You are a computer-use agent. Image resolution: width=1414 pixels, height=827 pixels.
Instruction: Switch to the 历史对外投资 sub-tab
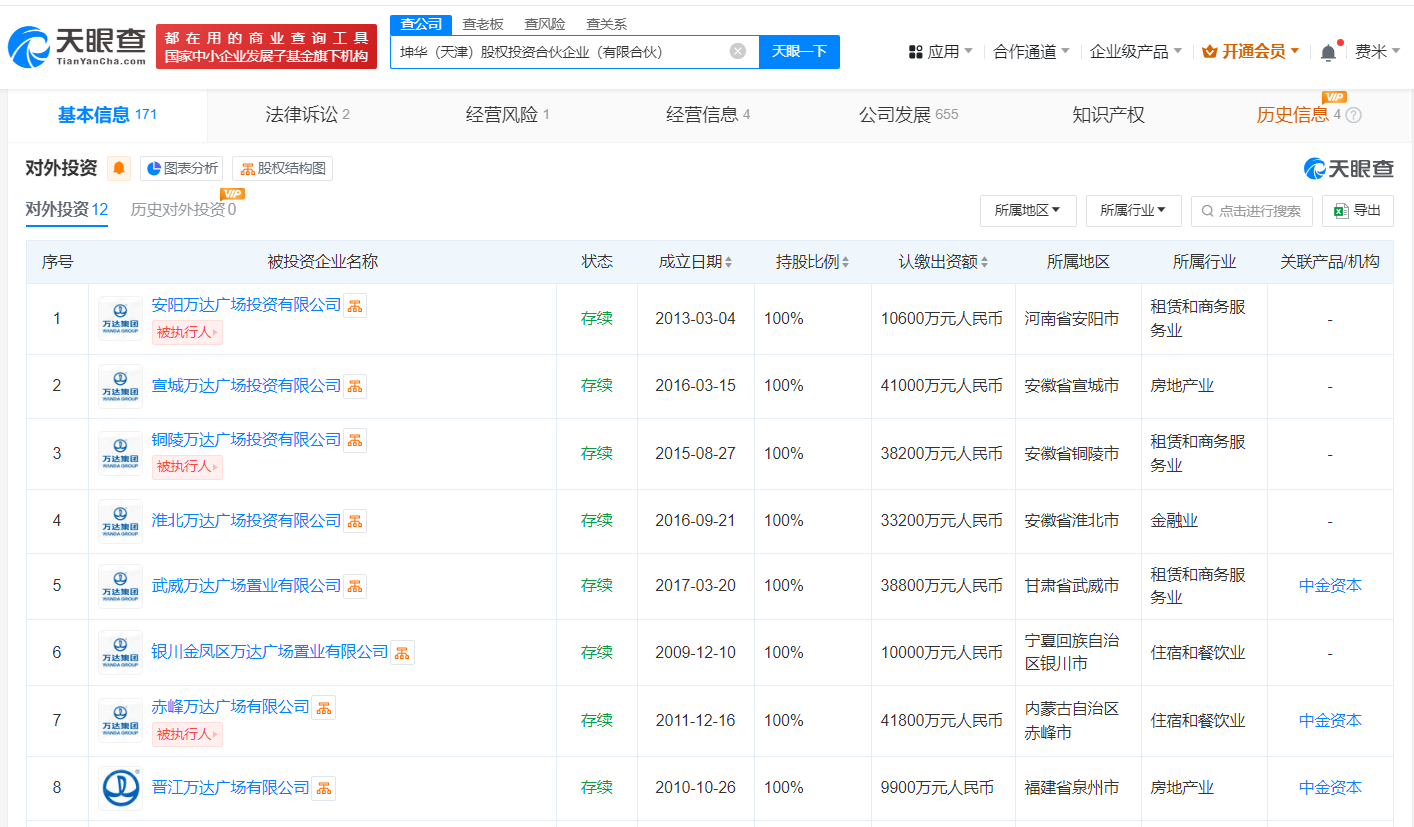coord(183,210)
